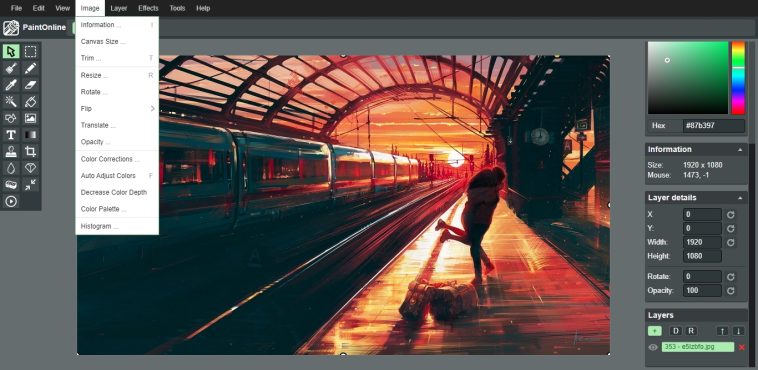Image resolution: width=758 pixels, height=370 pixels.
Task: Click the R layer button
Action: coord(691,331)
